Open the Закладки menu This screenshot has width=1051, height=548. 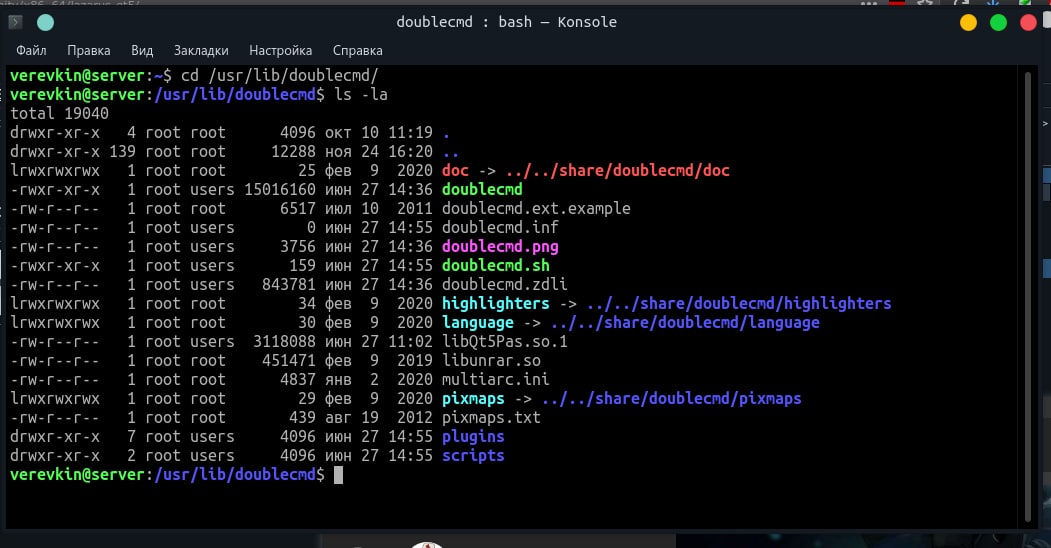201,51
